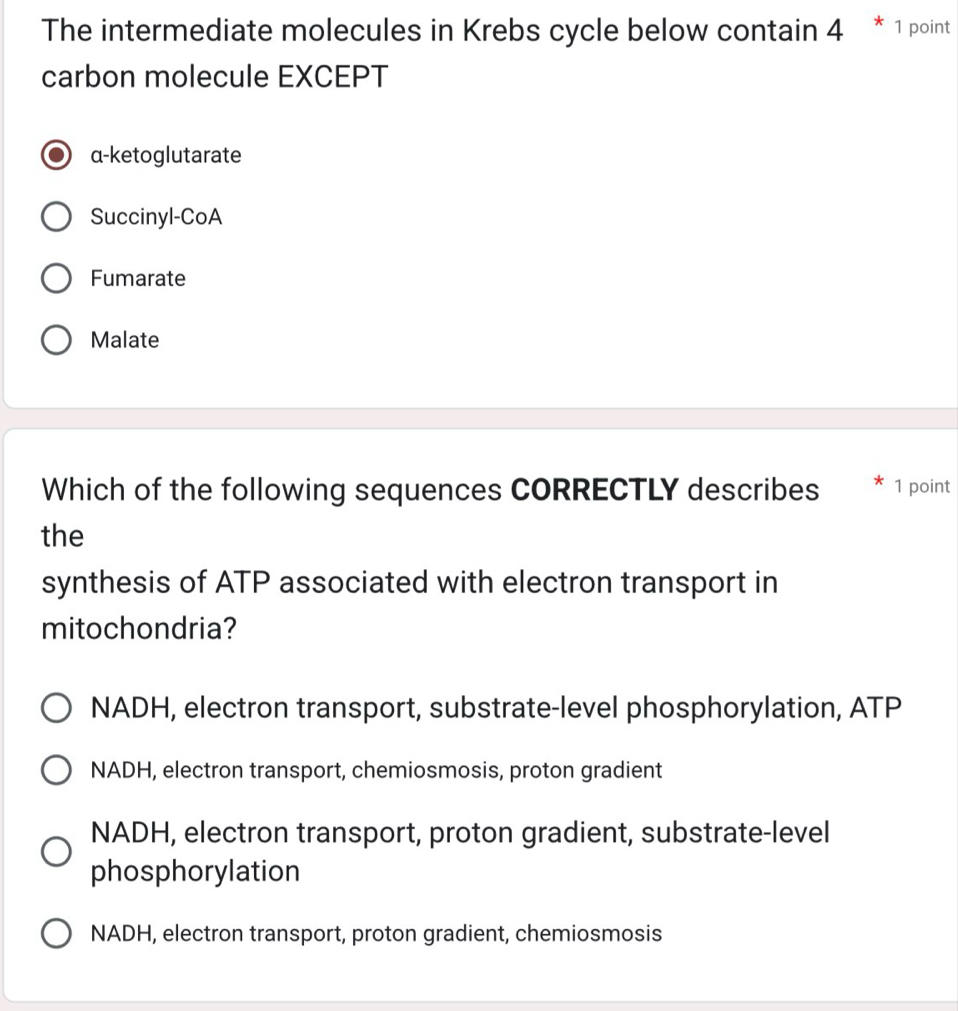The width and height of the screenshot is (958, 1011).
Task: Select the proton gradient substrate-level phosphorylation option
Action: 57,850
